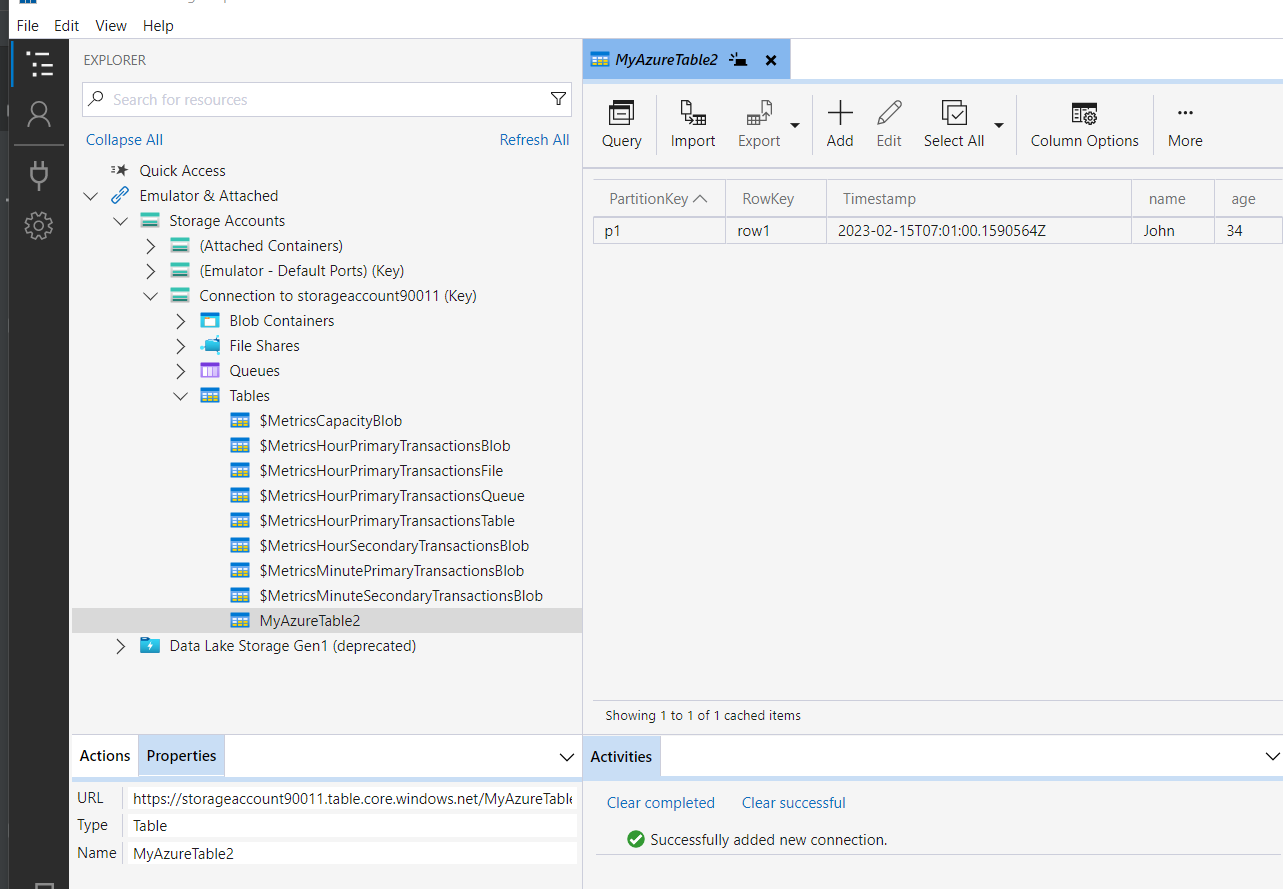Switch to the Actions tab

click(x=105, y=756)
